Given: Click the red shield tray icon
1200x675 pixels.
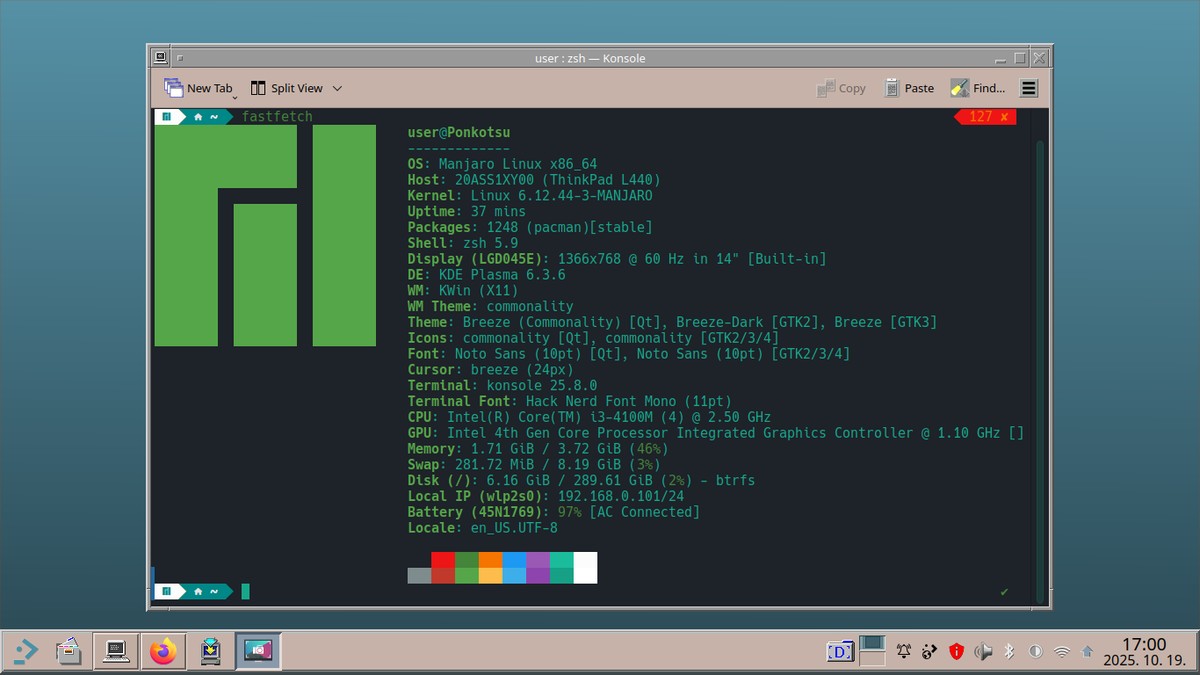Looking at the screenshot, I should [956, 652].
